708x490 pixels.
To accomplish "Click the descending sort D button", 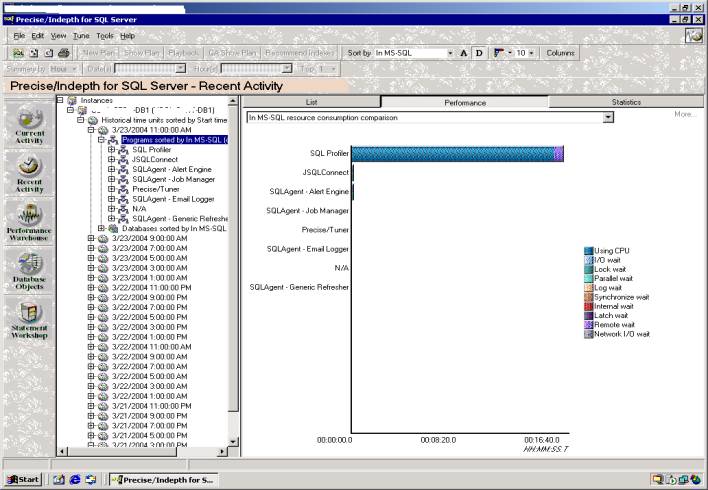I will coord(479,53).
